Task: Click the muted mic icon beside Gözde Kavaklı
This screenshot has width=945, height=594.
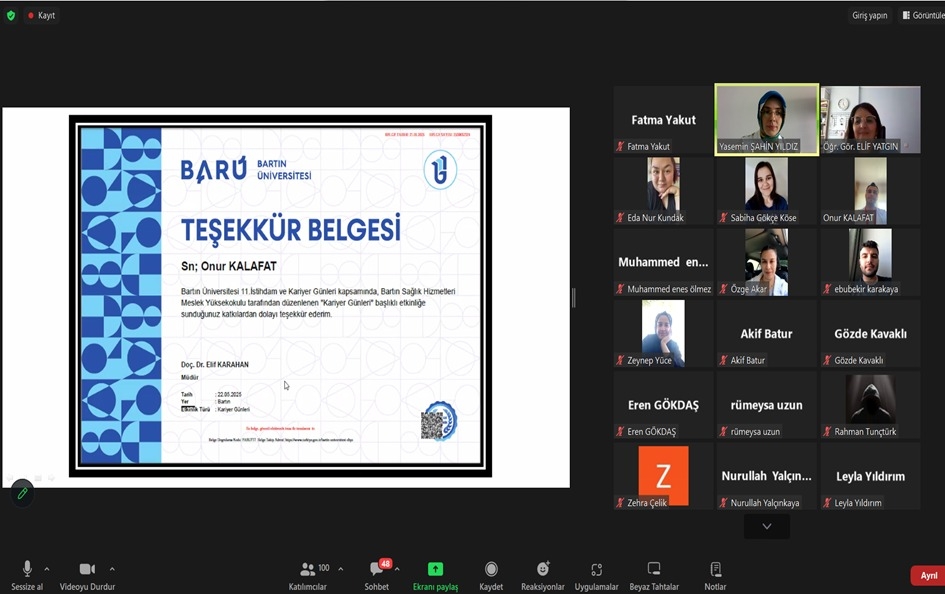Action: point(827,360)
